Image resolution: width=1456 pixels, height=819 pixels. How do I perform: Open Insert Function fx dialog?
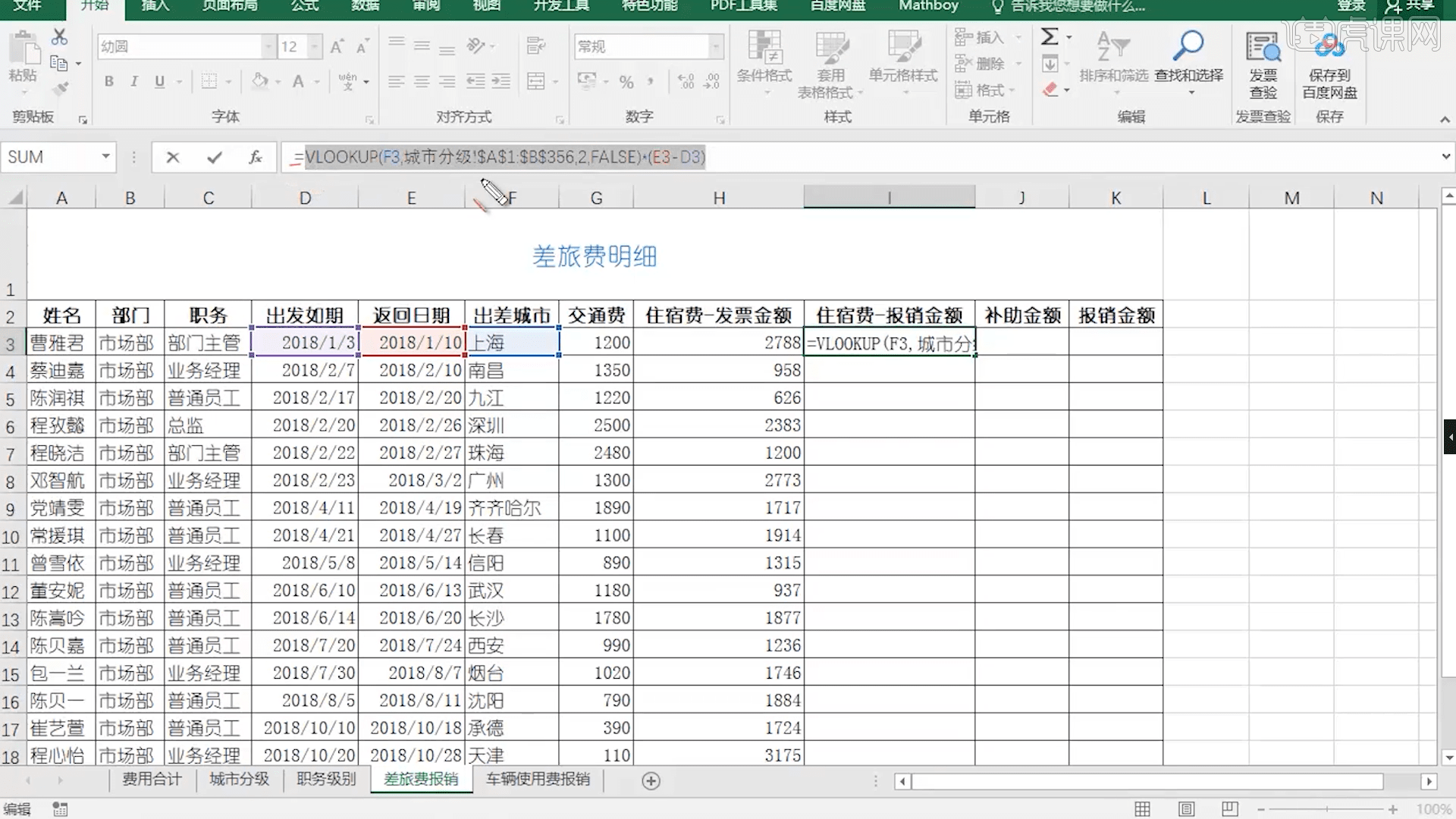coord(256,157)
